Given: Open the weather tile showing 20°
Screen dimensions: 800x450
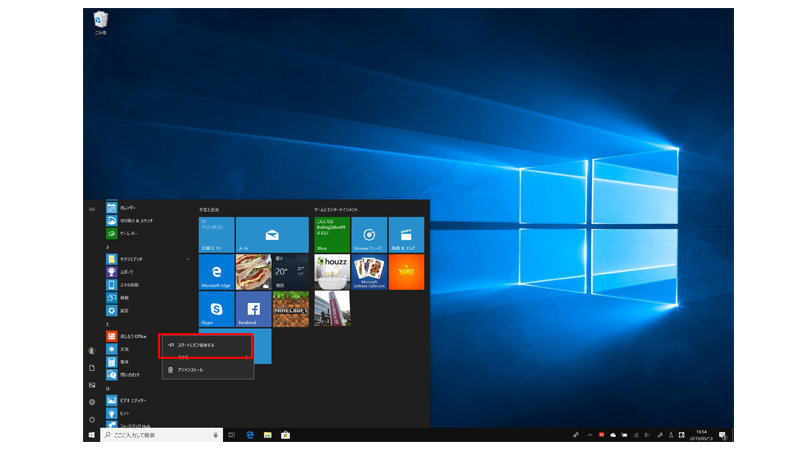Looking at the screenshot, I should click(x=291, y=272).
